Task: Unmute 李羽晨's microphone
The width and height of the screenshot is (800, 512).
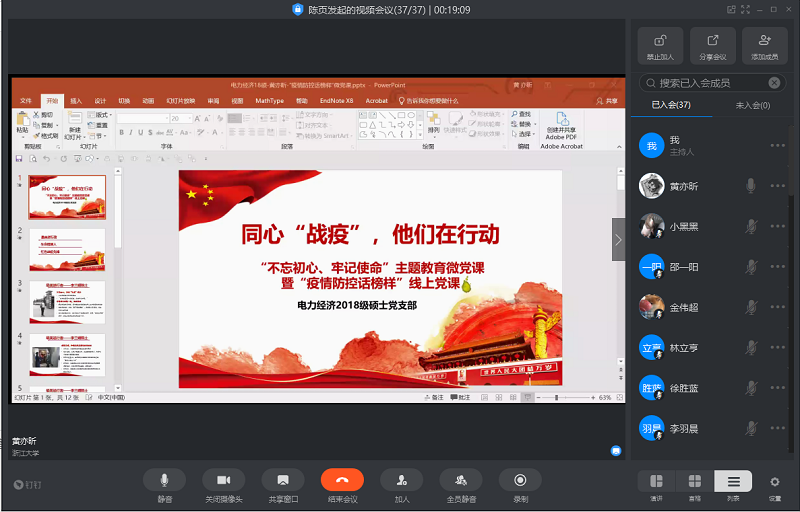Action: (x=751, y=428)
